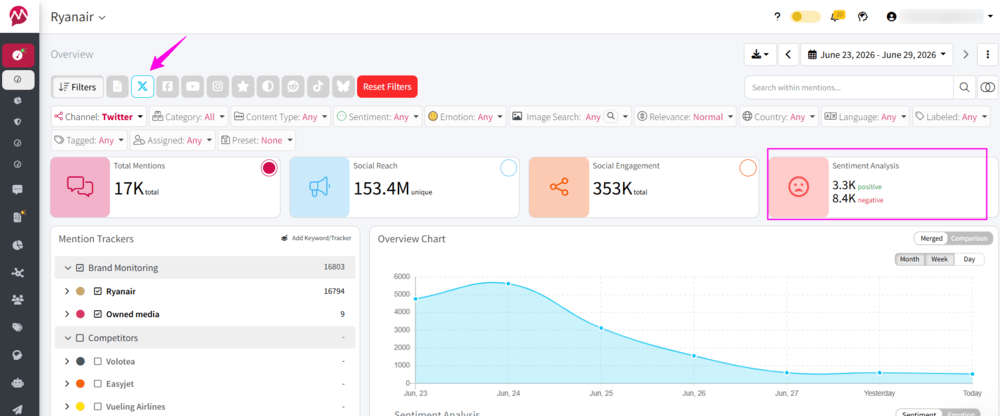Screen dimensions: 1000x416
Task: Click the head icon beside notifications
Action: [x=863, y=17]
